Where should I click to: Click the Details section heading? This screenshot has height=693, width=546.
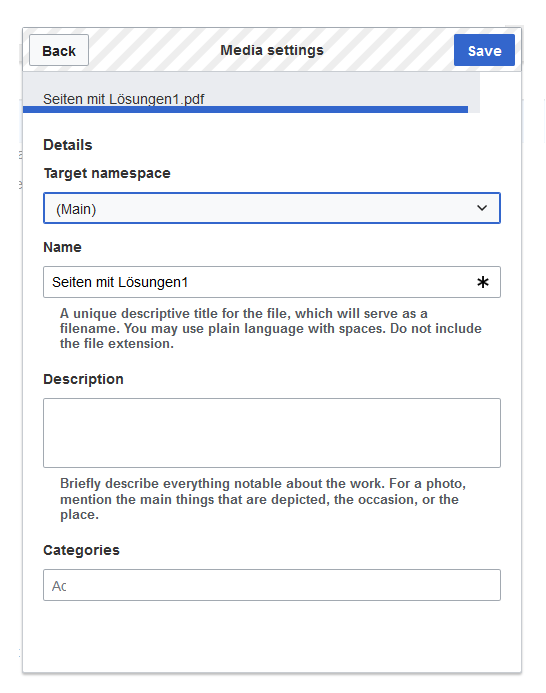point(68,145)
